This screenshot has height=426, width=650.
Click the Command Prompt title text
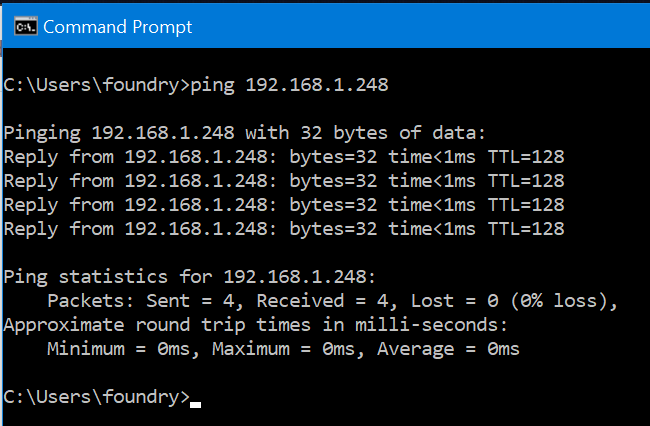(x=117, y=27)
